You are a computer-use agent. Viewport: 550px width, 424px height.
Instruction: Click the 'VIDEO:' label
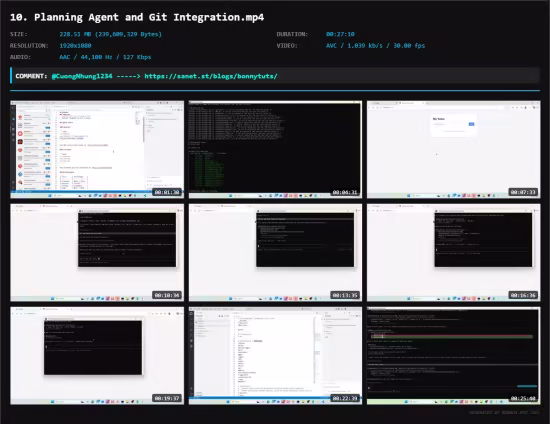pos(287,46)
